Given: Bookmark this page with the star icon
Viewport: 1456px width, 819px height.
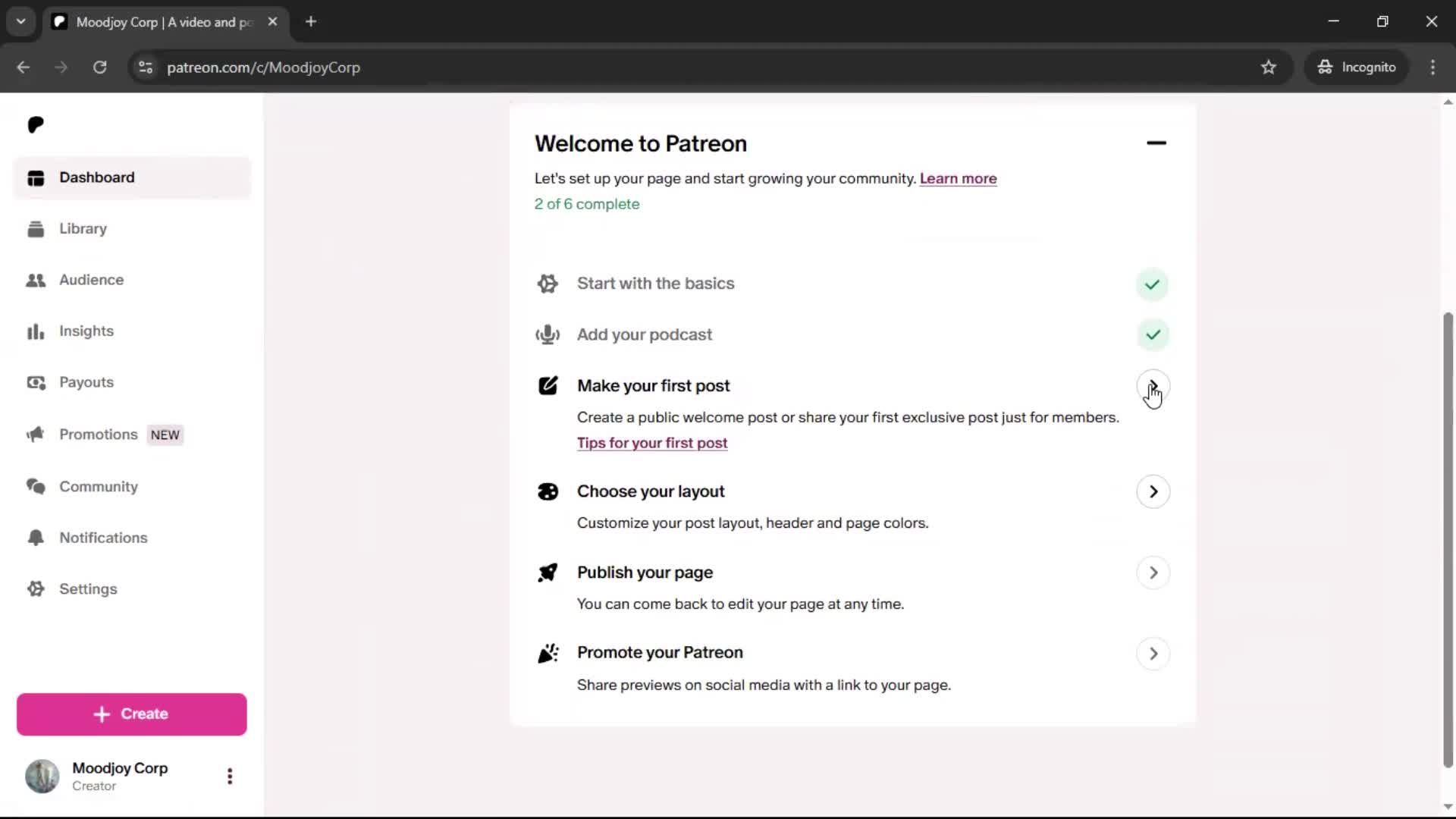Looking at the screenshot, I should [1269, 67].
